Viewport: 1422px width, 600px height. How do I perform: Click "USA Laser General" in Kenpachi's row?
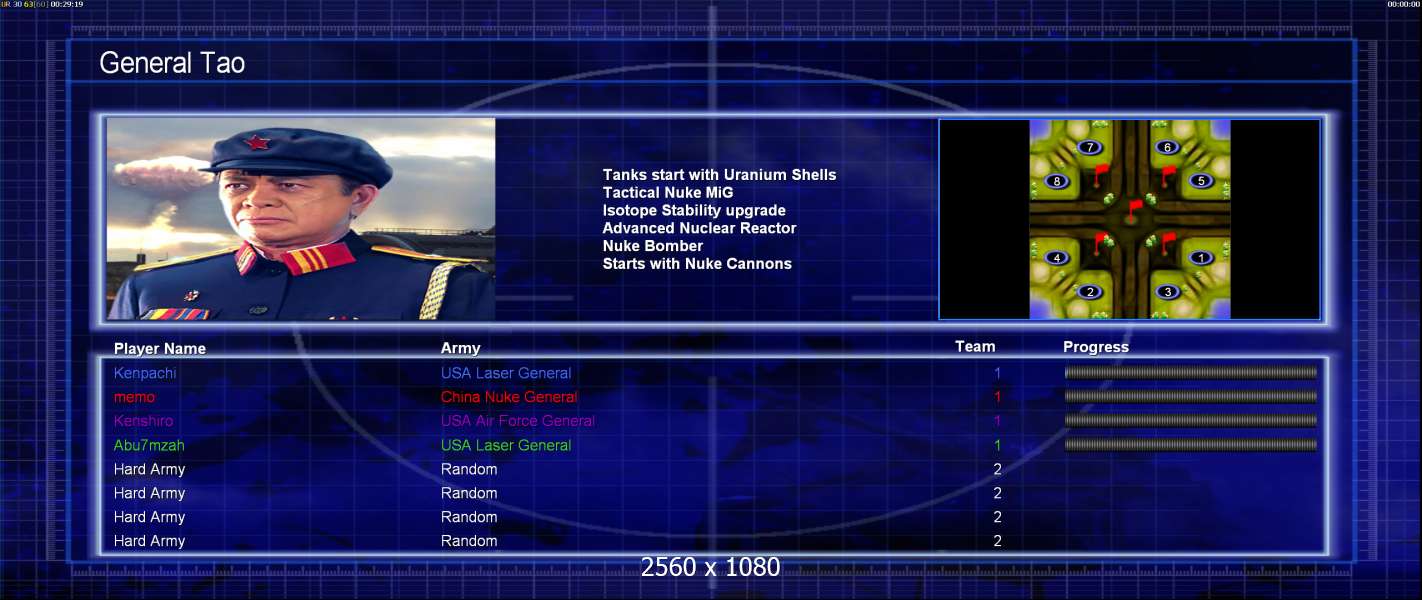click(x=506, y=373)
